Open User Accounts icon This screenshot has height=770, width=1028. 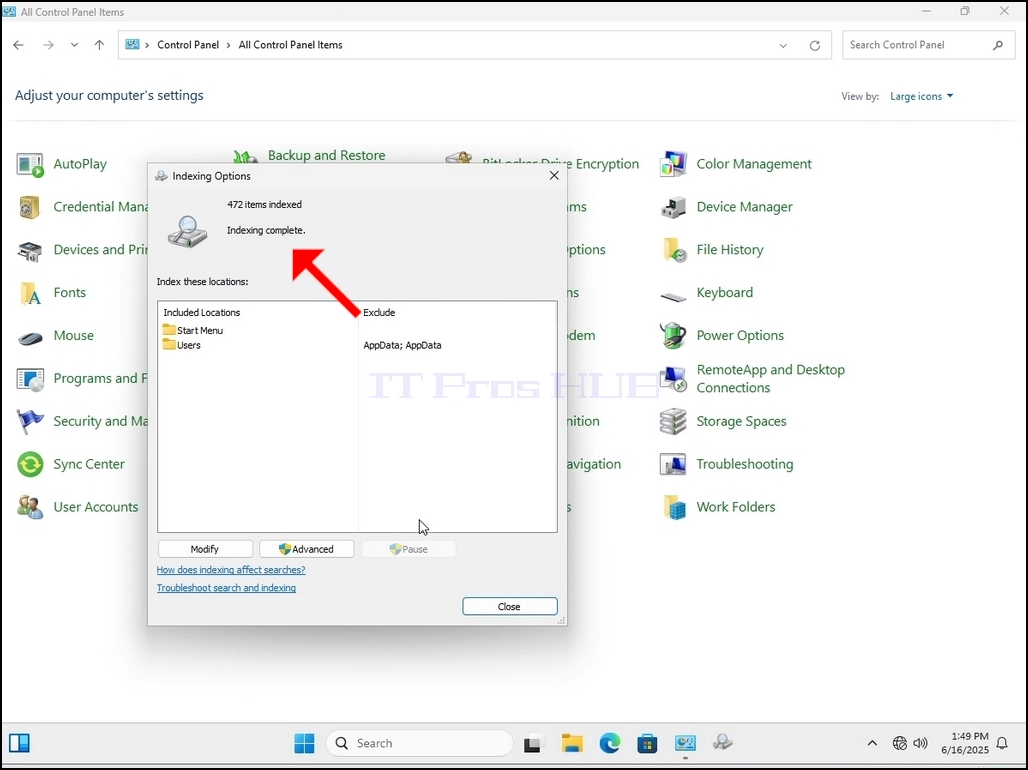tap(30, 508)
